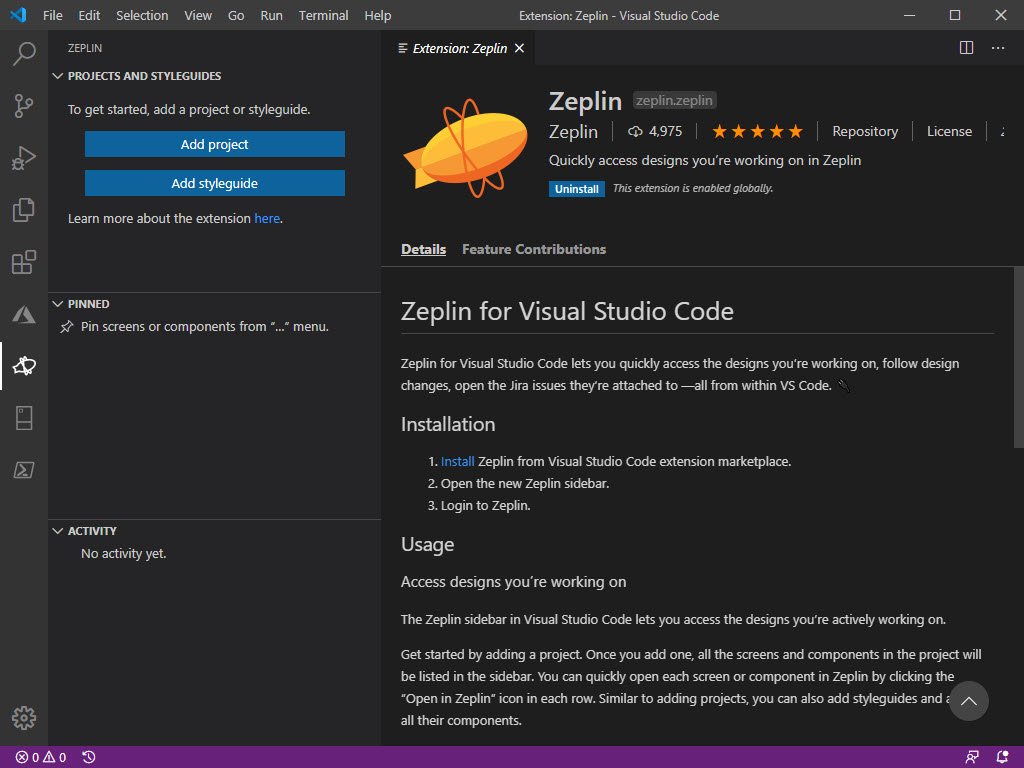This screenshot has width=1024, height=768.
Task: Open the Source Control view
Action: (x=24, y=105)
